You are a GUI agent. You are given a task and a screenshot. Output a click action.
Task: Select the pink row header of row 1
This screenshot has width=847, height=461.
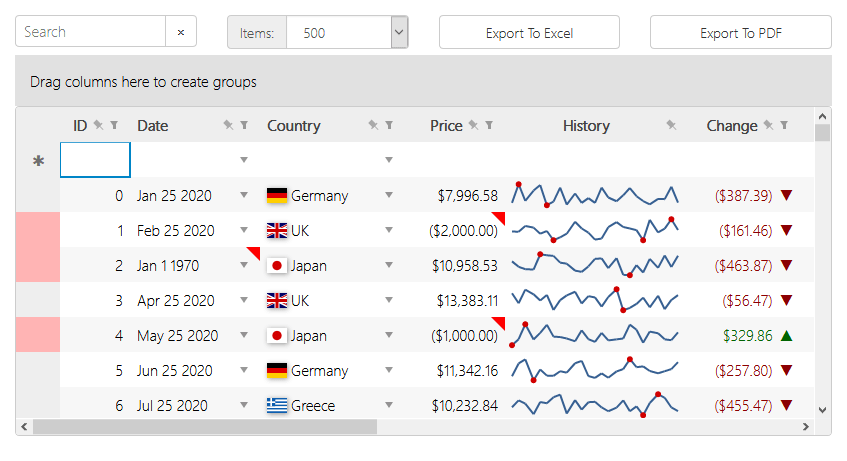(38, 230)
